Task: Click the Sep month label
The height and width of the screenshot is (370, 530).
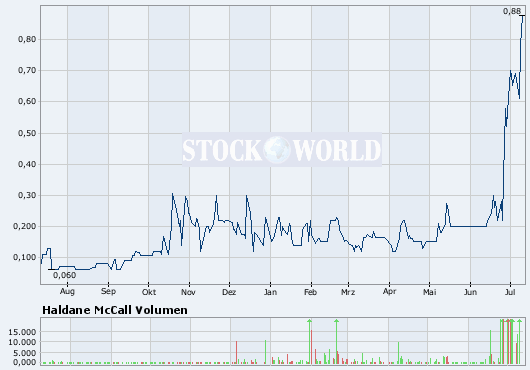Action: click(x=108, y=292)
